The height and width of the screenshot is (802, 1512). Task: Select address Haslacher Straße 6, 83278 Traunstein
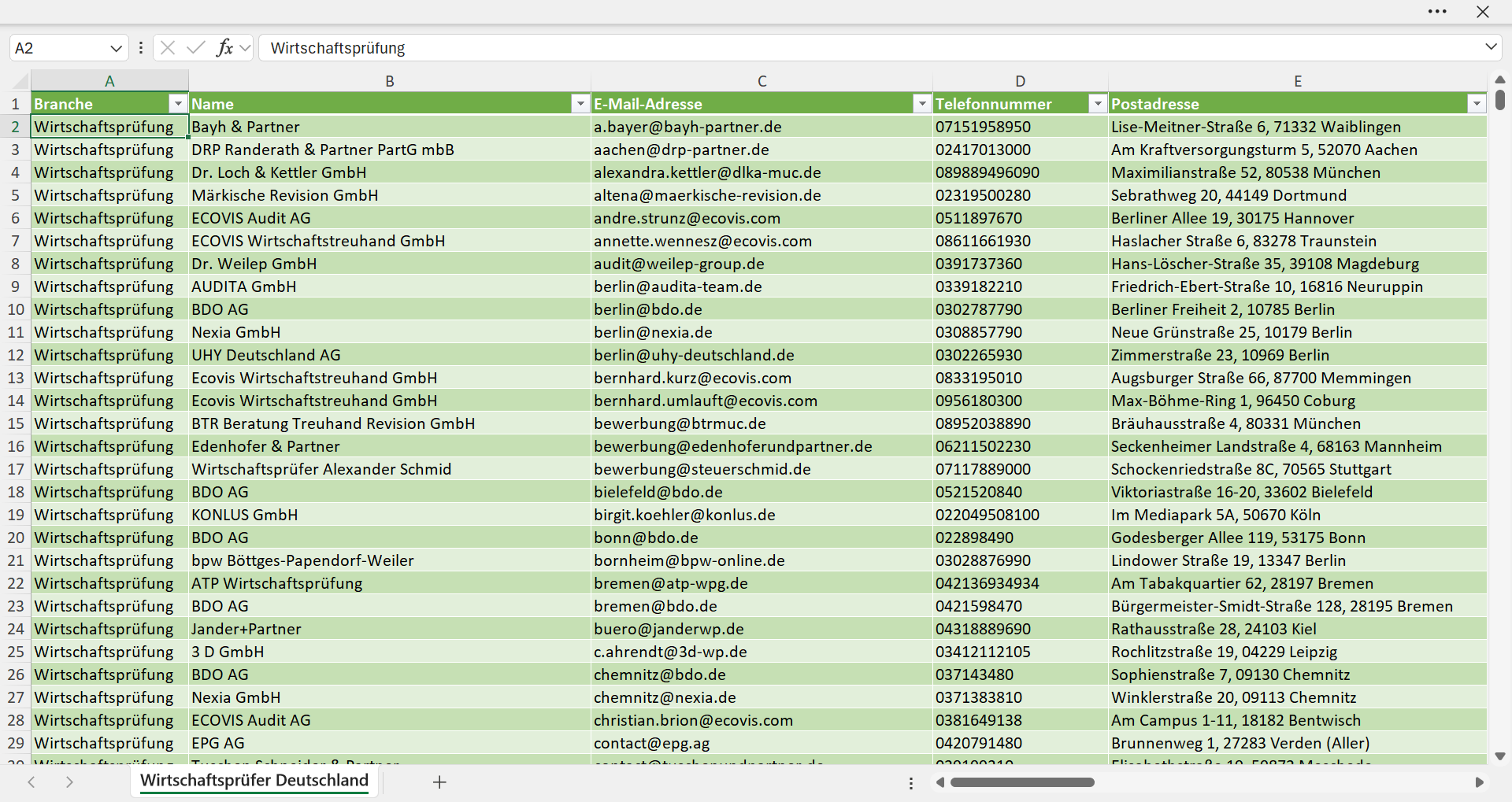tap(1297, 241)
